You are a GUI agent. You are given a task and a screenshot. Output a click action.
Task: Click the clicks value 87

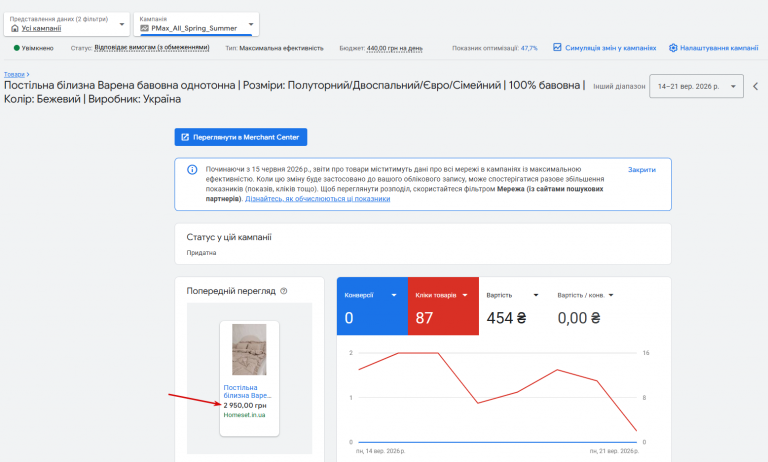coord(424,318)
